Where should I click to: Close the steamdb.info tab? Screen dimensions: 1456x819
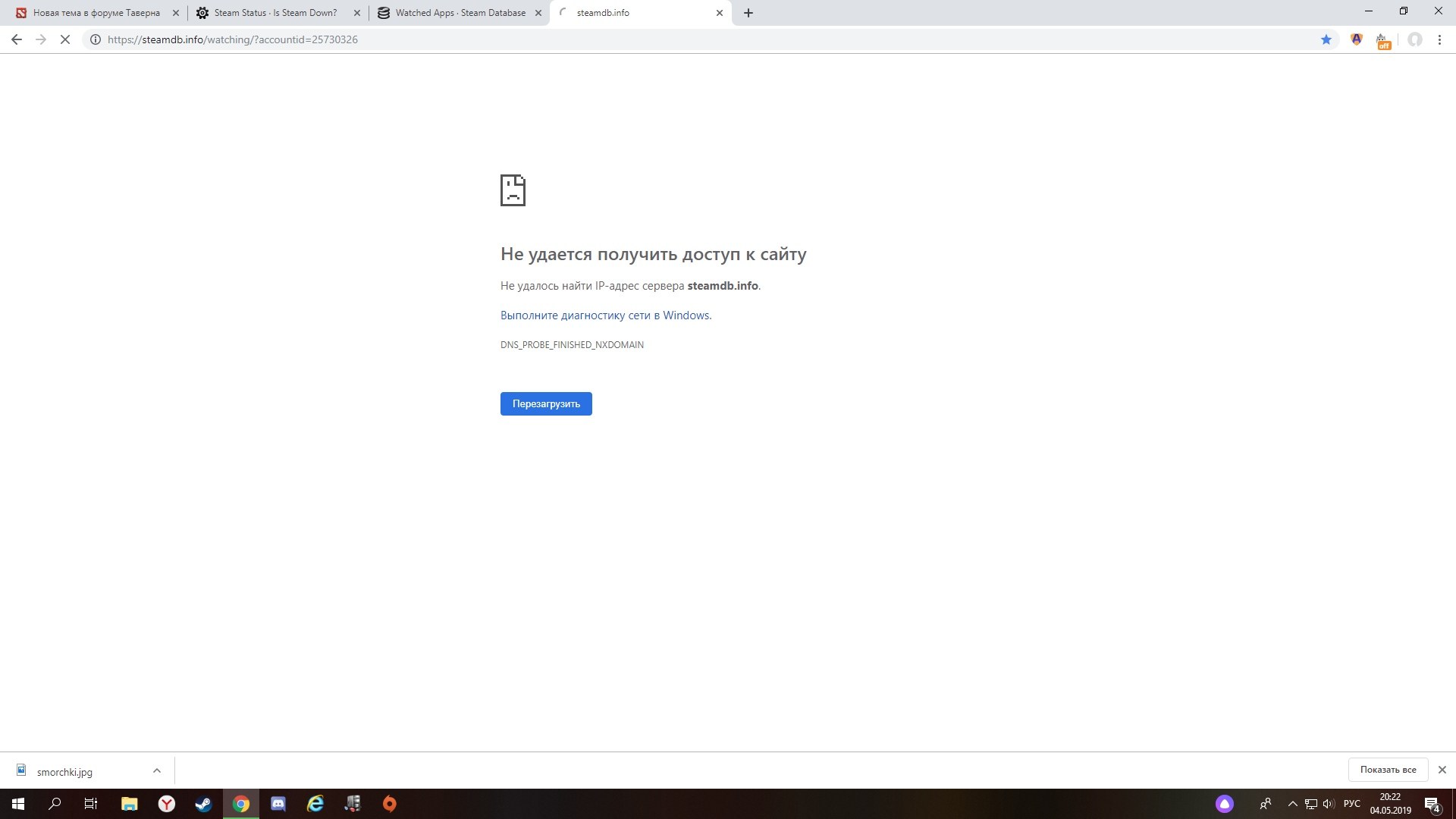tap(720, 13)
